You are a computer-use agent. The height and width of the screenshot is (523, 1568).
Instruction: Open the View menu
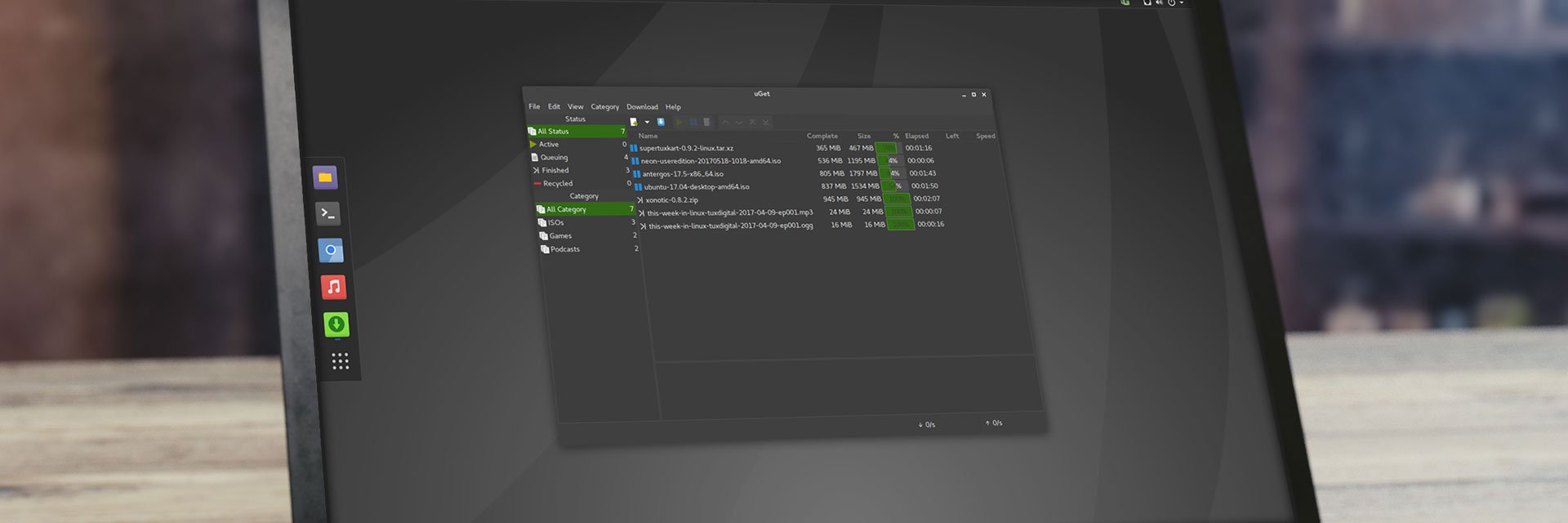(x=575, y=106)
